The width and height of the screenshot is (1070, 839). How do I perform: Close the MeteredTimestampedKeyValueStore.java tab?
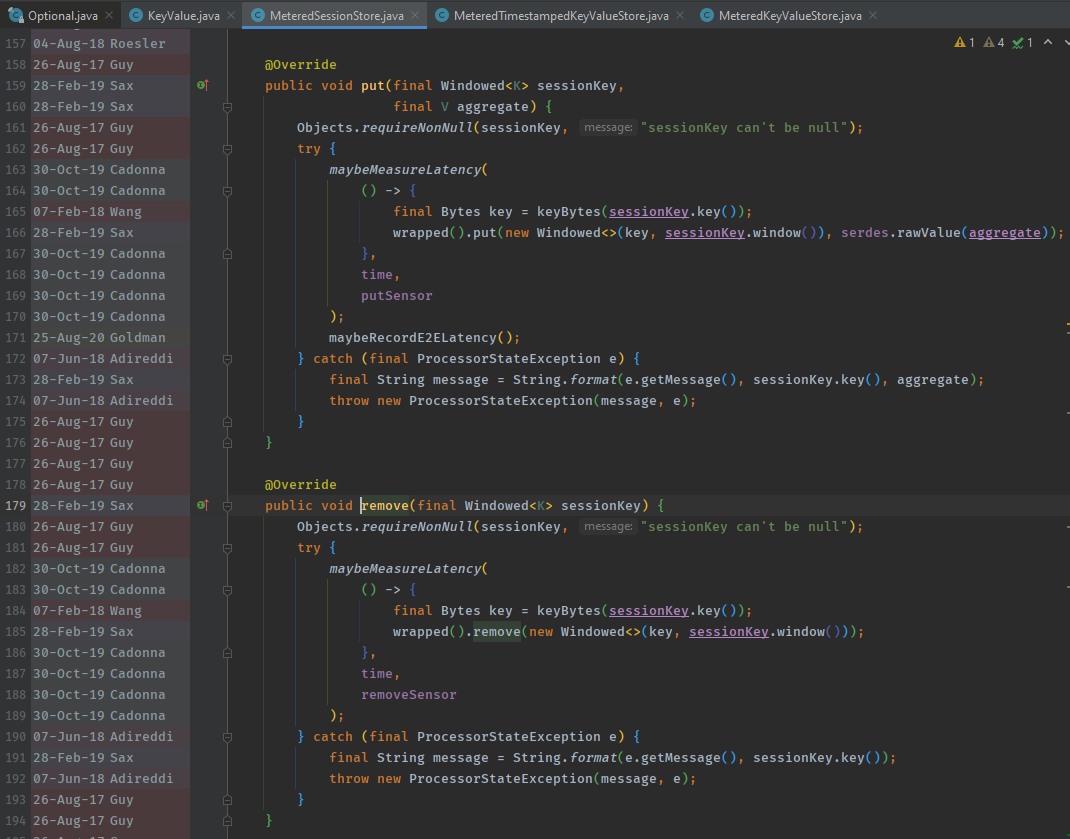680,15
